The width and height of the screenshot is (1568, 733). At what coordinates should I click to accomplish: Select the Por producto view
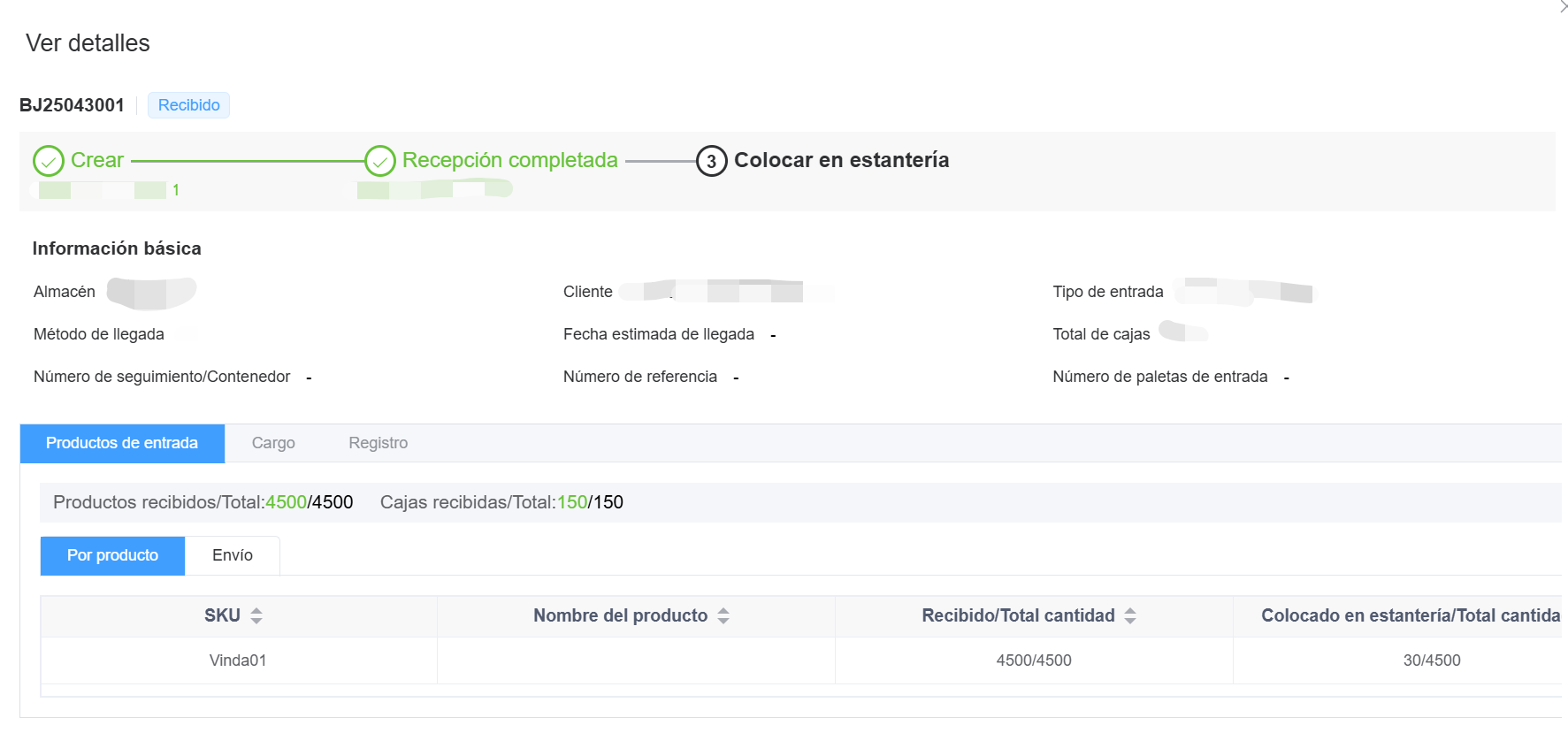[x=112, y=555]
